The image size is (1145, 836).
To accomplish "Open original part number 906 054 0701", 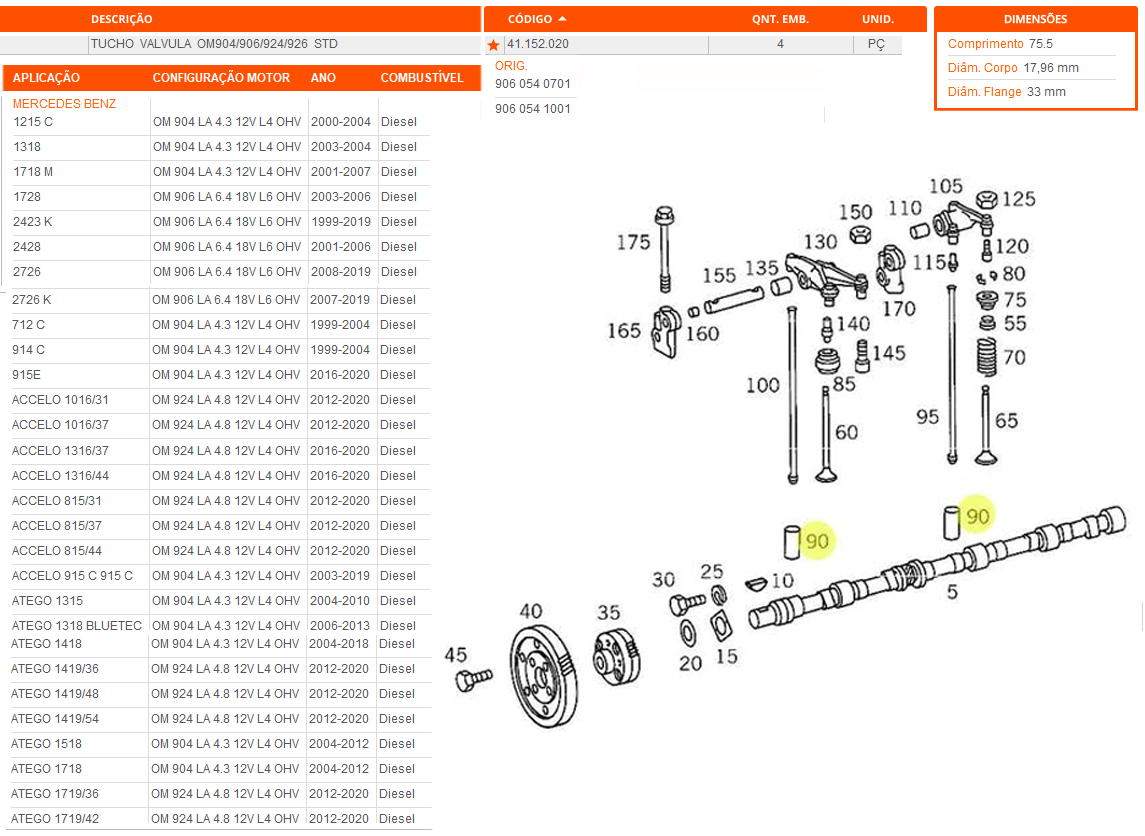I will coord(533,84).
